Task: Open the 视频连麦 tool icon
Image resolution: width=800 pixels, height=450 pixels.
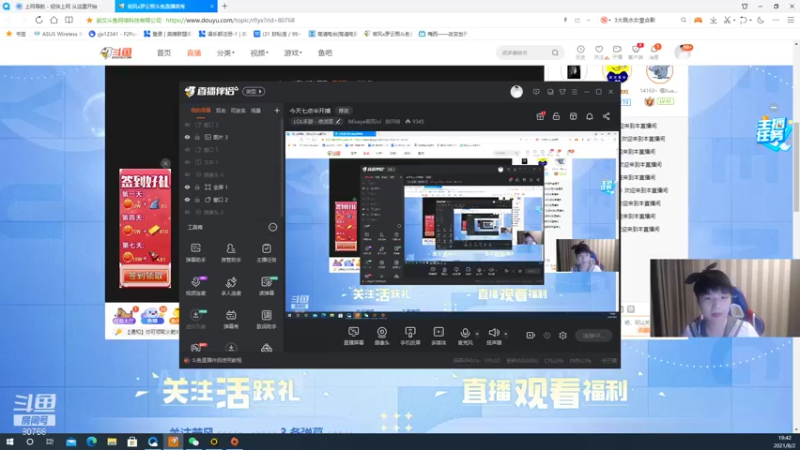Action: point(195,286)
